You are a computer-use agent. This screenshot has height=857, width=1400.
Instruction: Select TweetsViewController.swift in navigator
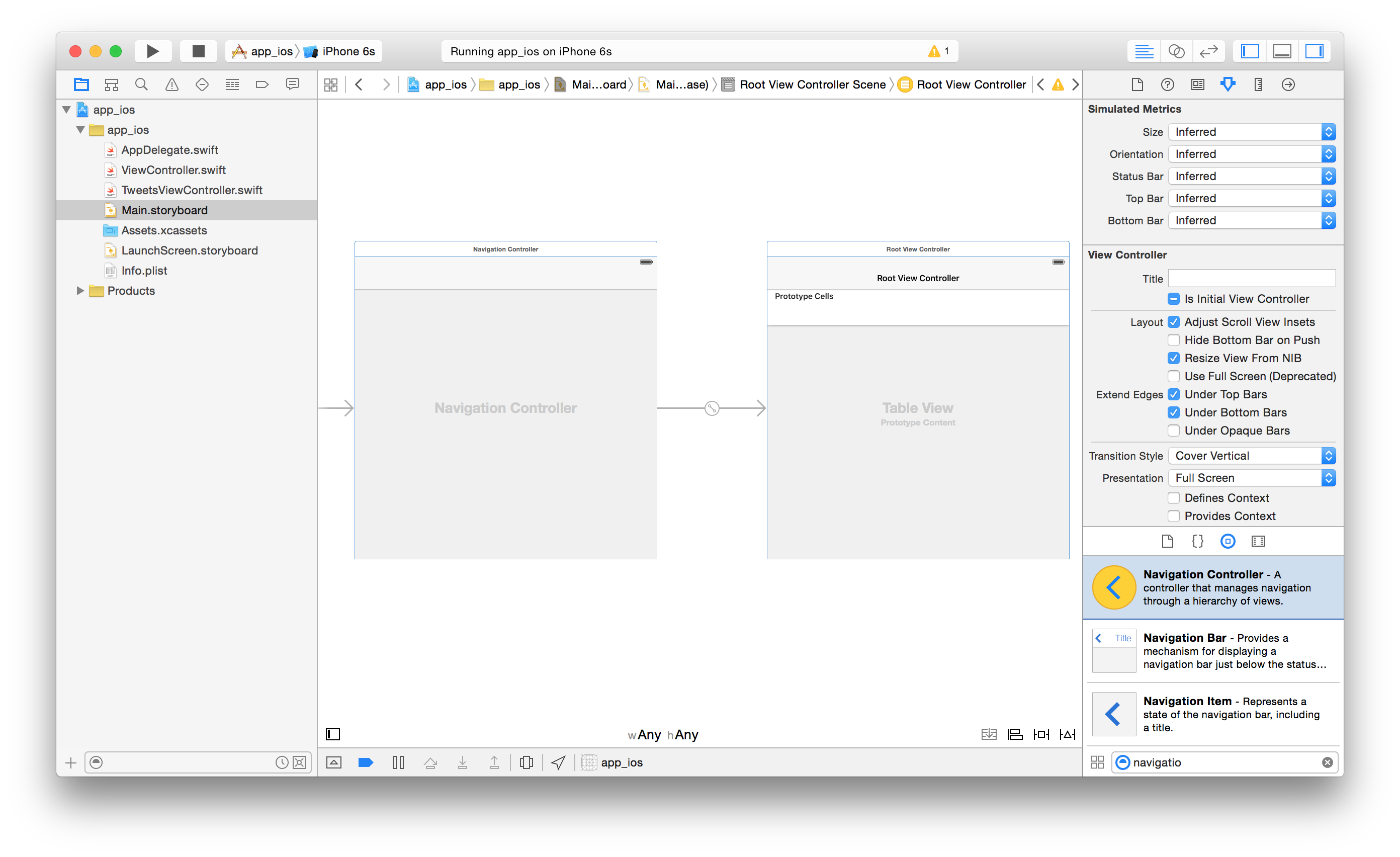192,190
